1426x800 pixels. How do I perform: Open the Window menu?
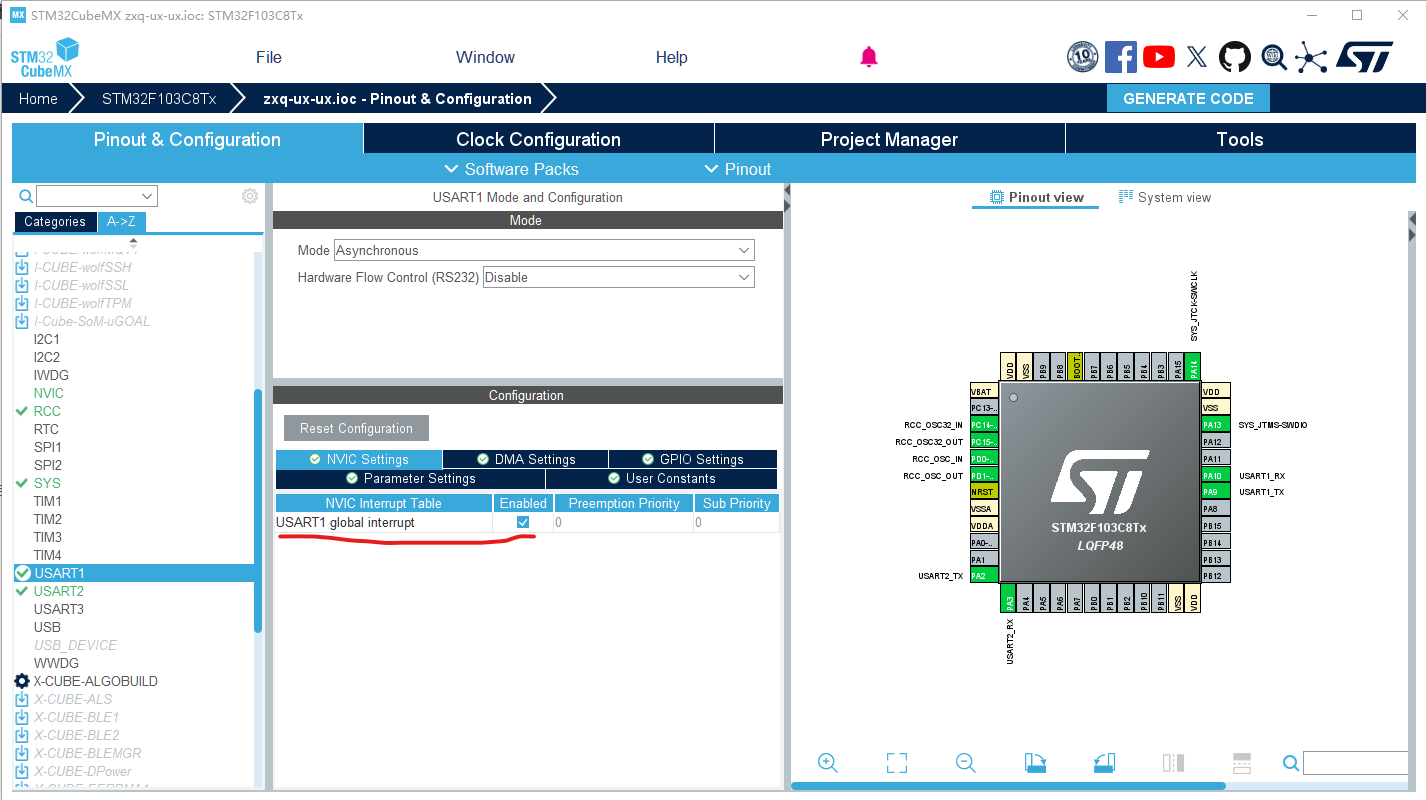[485, 57]
